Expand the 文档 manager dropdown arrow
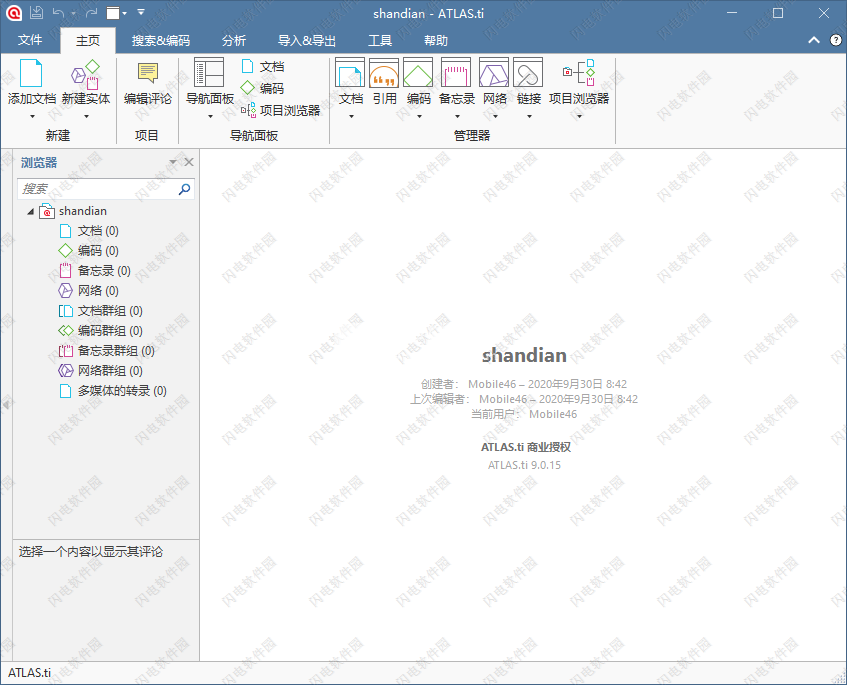847x685 pixels. (x=351, y=116)
